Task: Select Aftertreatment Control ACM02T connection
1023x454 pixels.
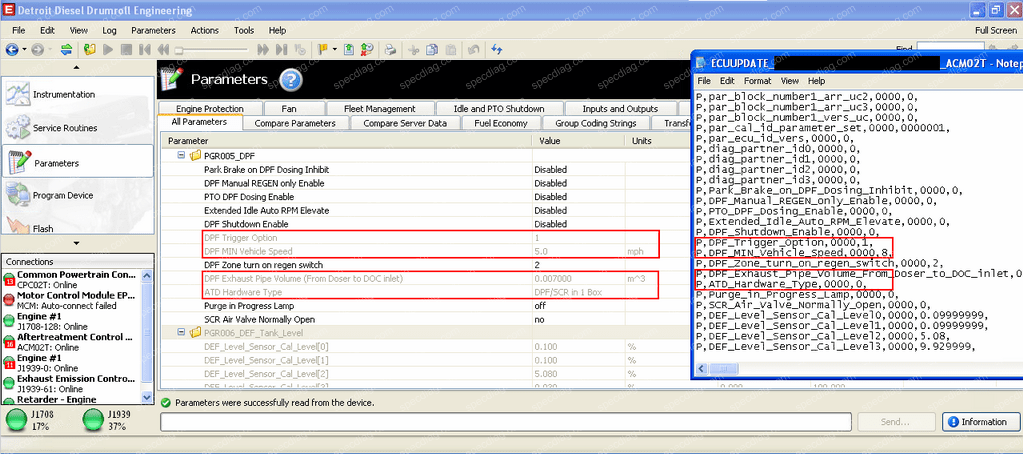Action: tap(71, 342)
